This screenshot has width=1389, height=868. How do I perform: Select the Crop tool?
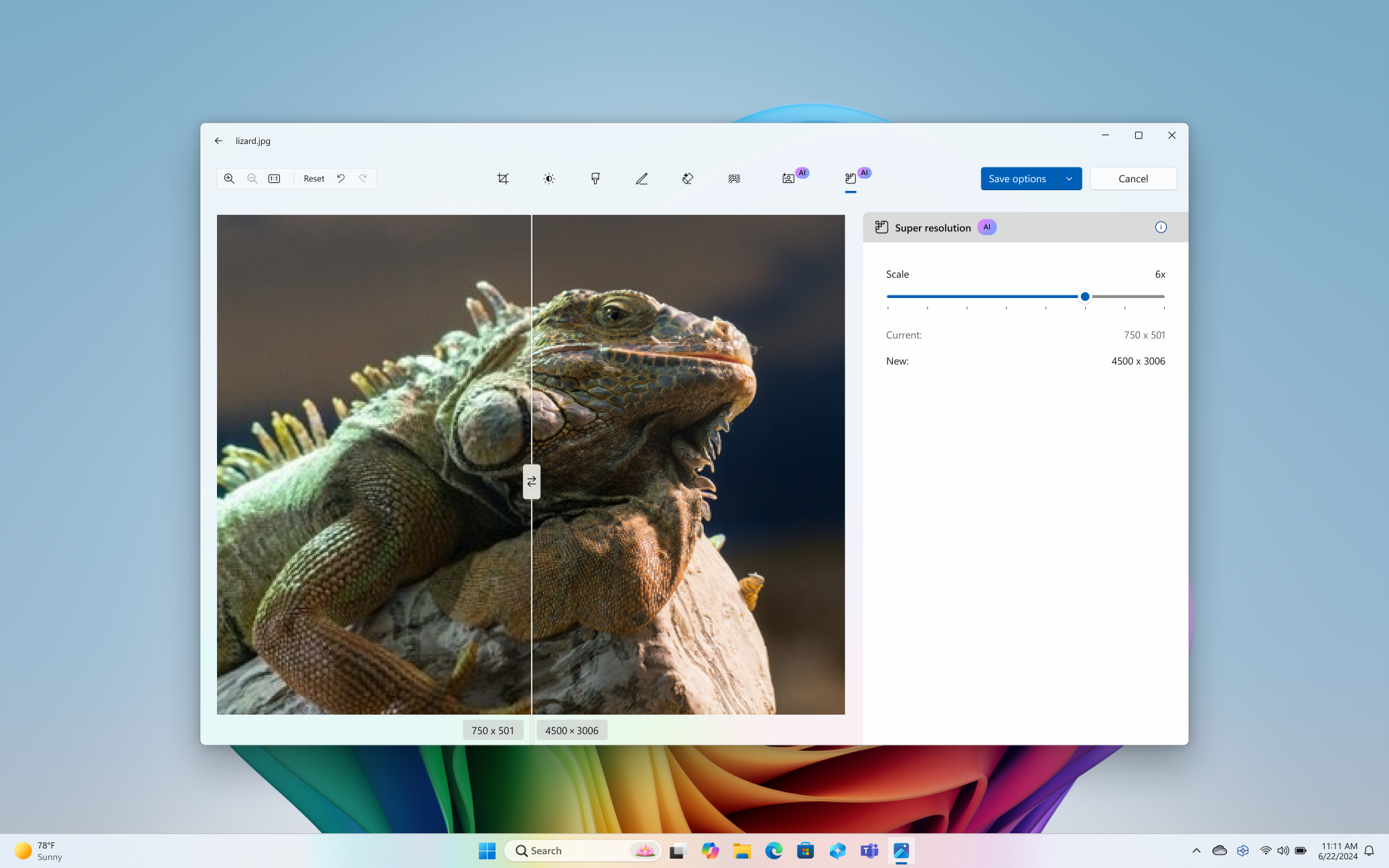(x=503, y=178)
